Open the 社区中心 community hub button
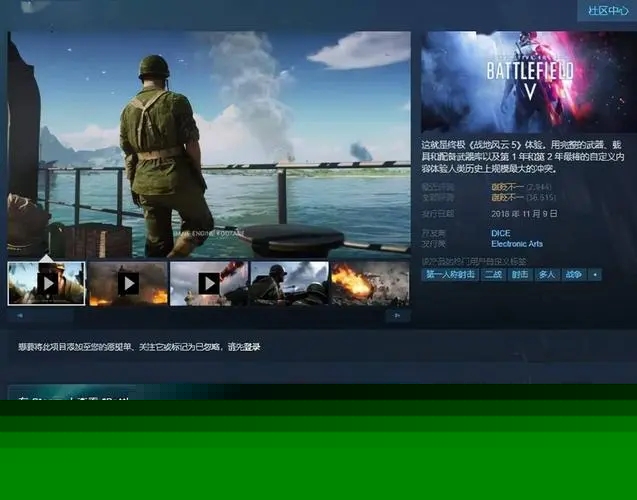Screen dimensions: 637x500 point(607,11)
